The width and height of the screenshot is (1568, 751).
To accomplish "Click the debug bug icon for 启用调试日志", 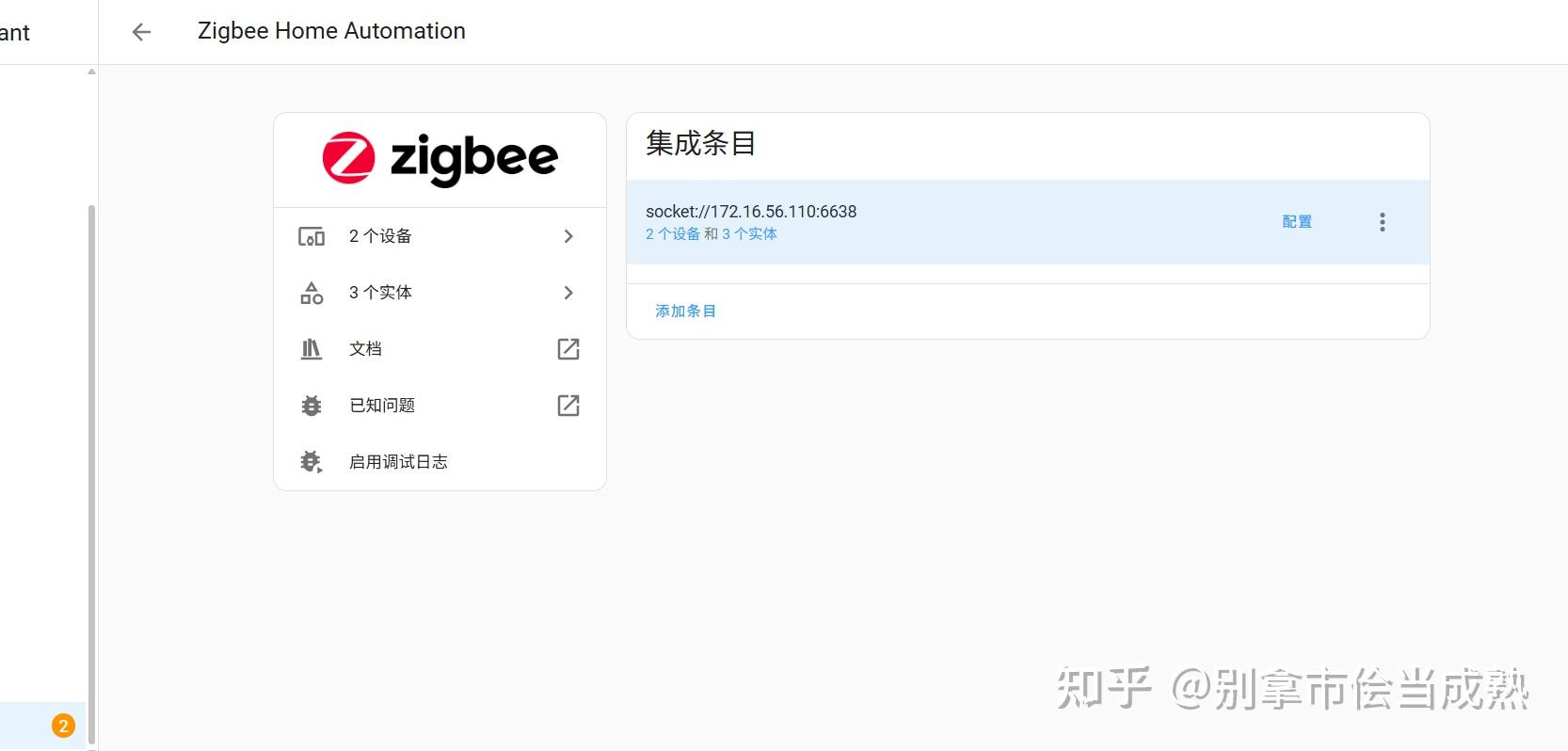I will tap(312, 462).
